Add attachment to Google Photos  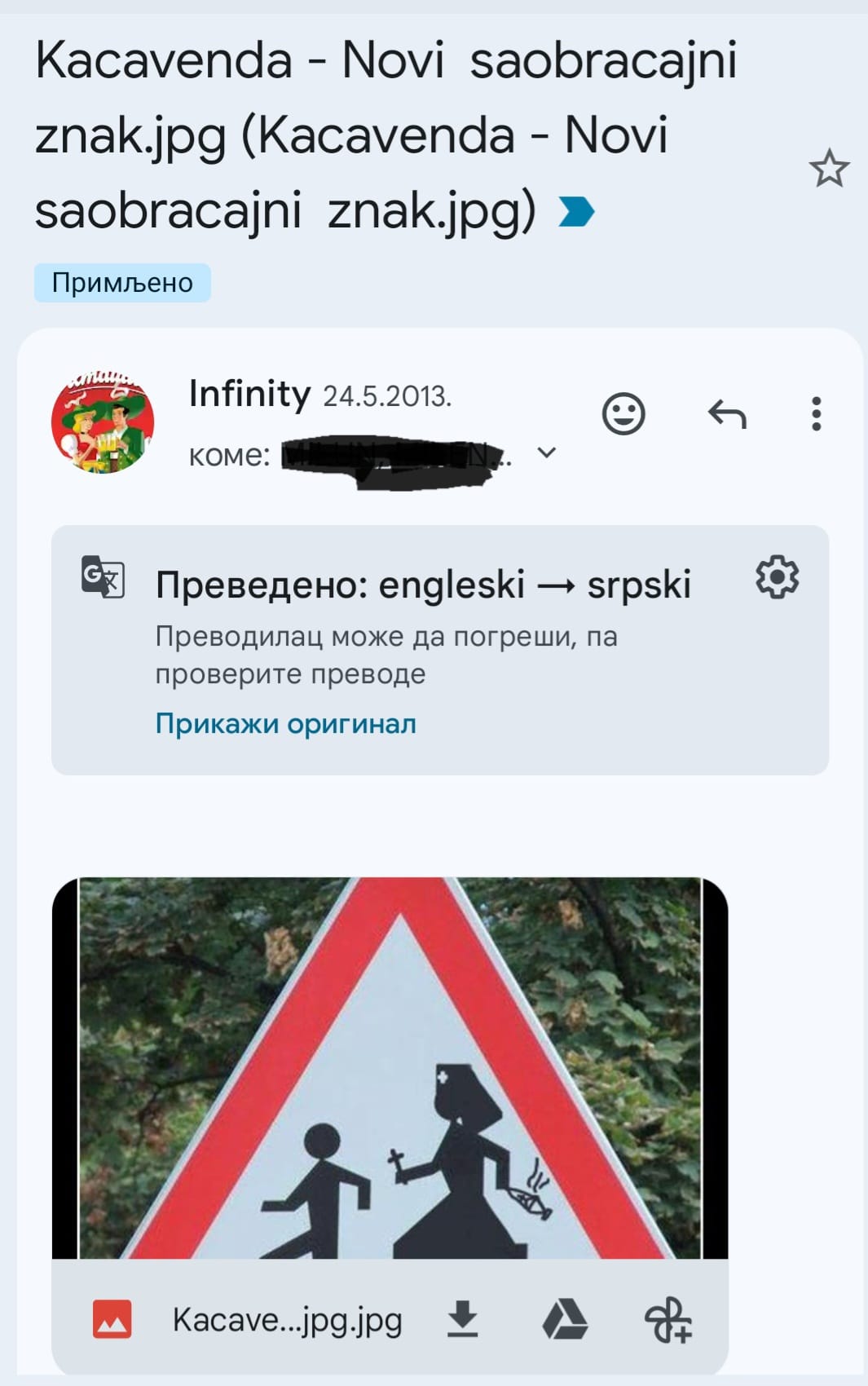tap(668, 1320)
